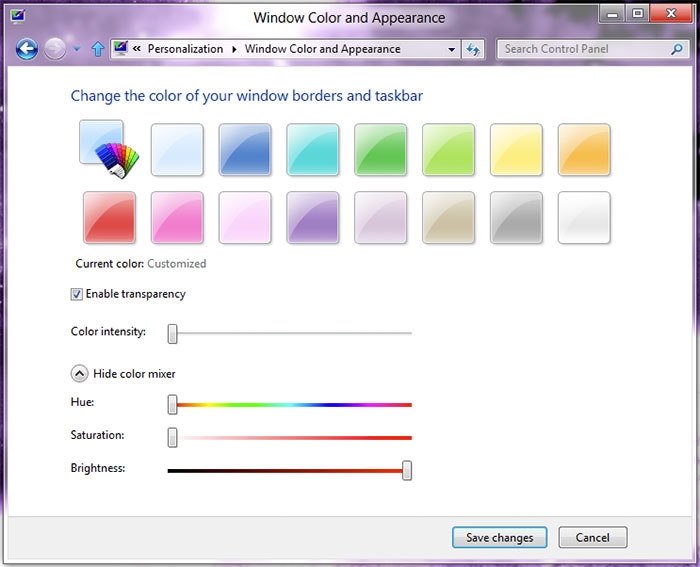Pick the pale pink swatch
The height and width of the screenshot is (567, 700).
245,217
